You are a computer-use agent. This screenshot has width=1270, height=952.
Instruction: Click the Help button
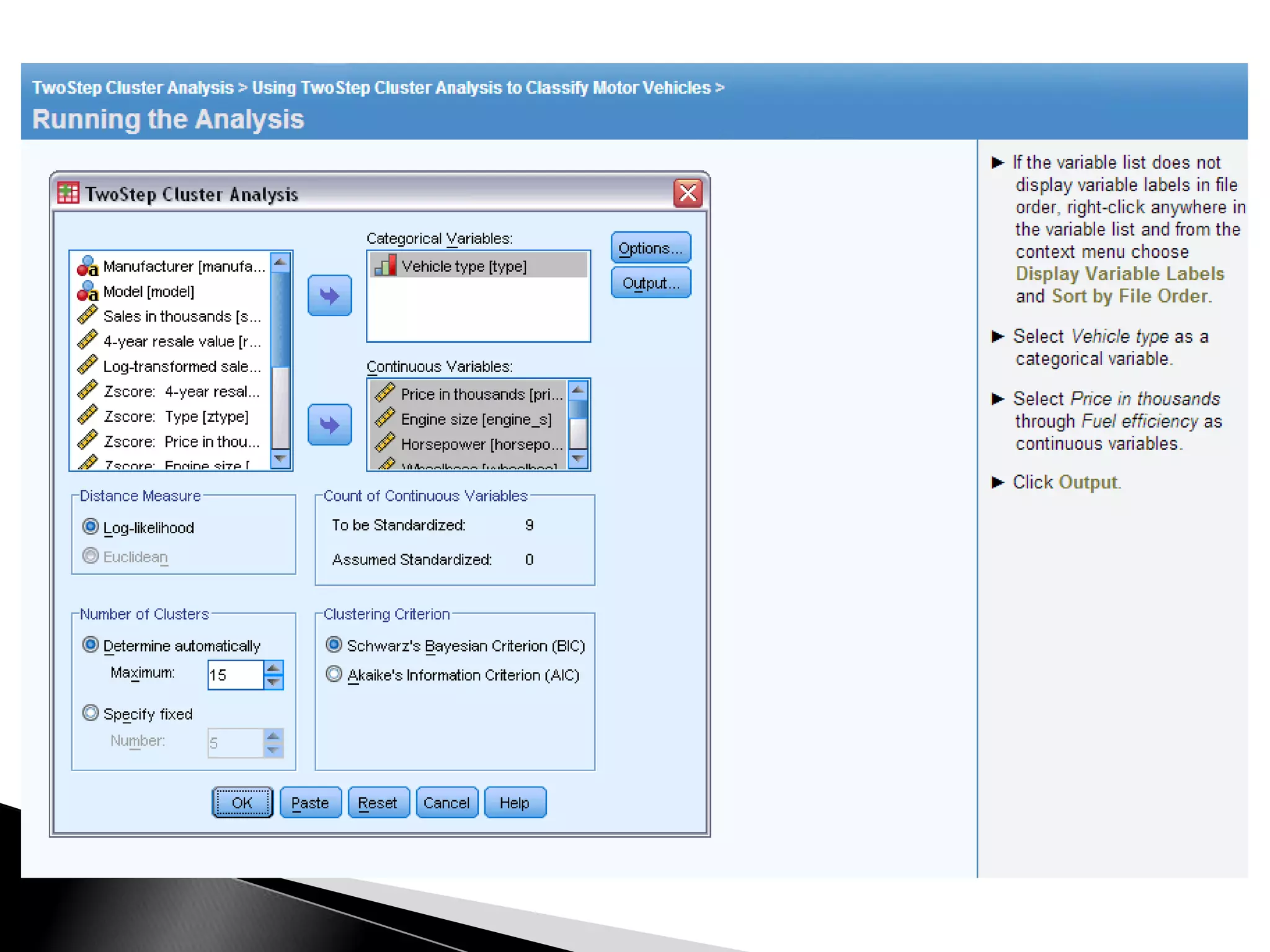tap(515, 803)
